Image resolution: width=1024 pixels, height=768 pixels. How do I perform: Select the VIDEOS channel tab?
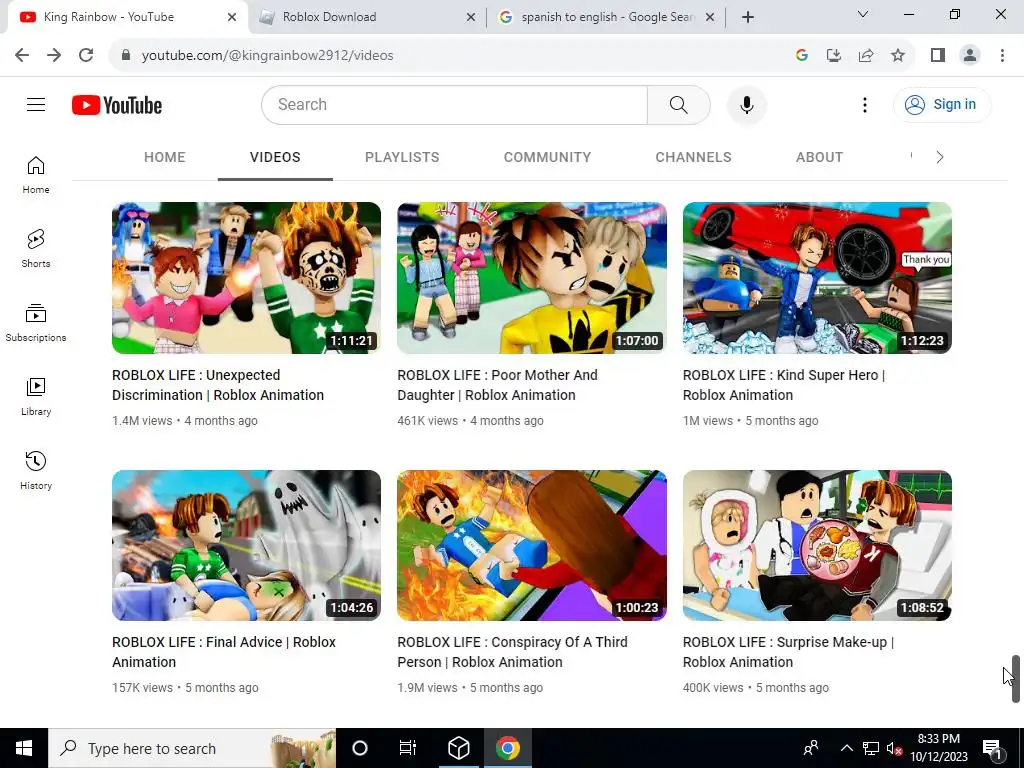pos(275,157)
